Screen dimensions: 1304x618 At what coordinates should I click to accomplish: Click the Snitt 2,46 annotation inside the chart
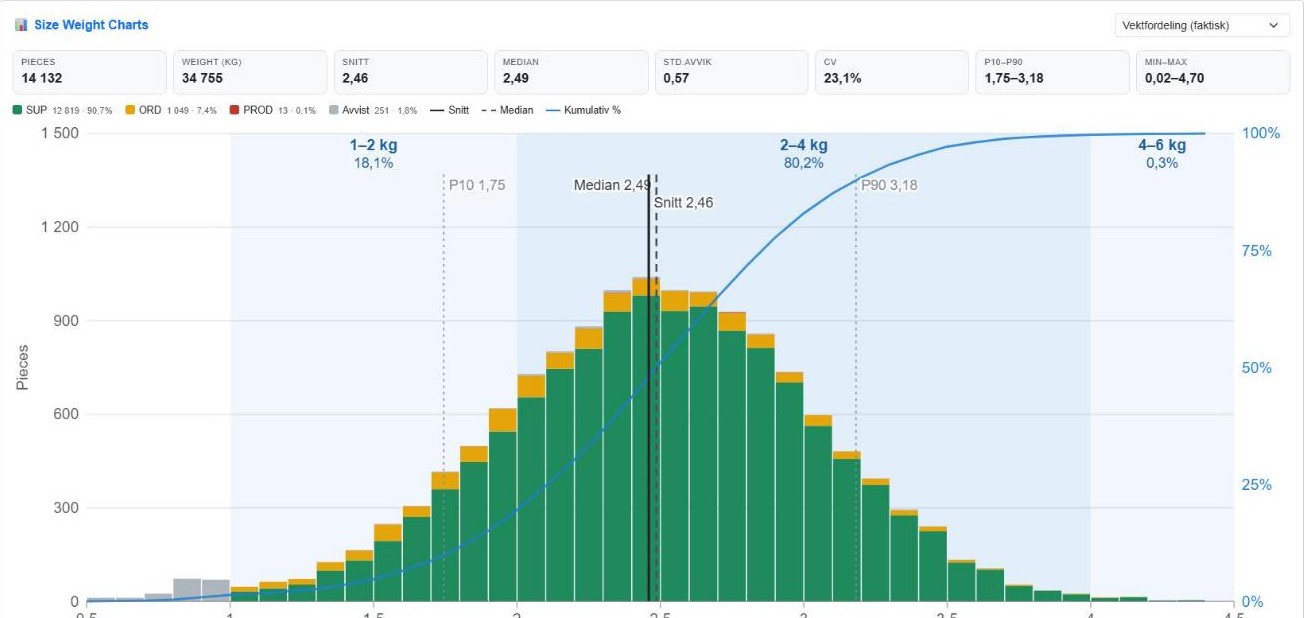pyautogui.click(x=684, y=203)
